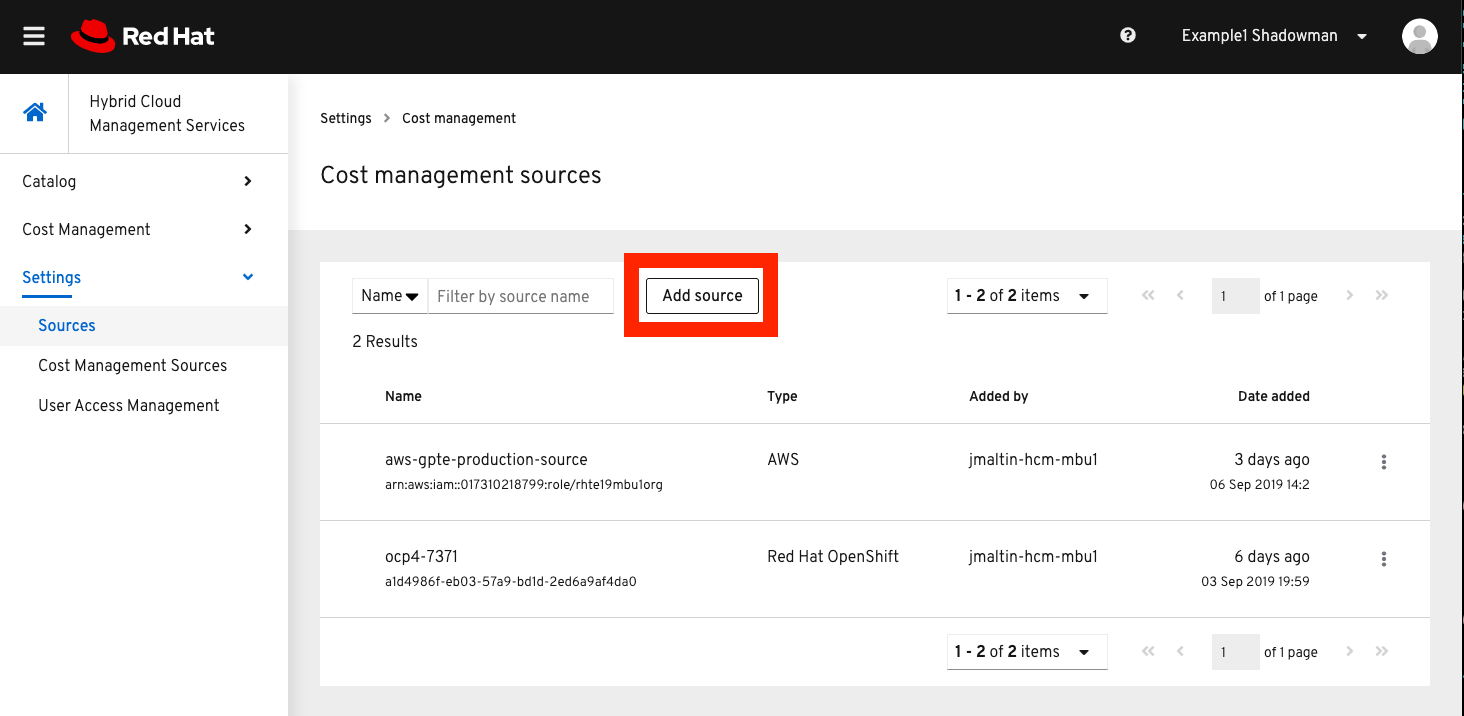Image resolution: width=1464 pixels, height=716 pixels.
Task: Open the hamburger navigation menu
Action: [x=34, y=36]
